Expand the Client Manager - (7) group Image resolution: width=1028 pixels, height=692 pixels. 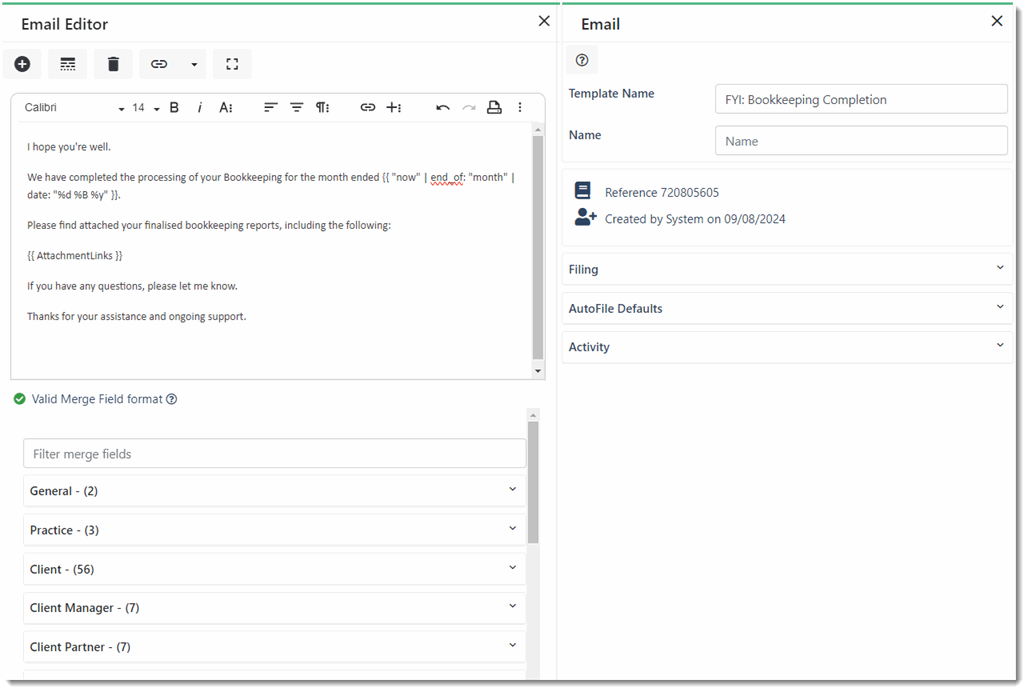[275, 607]
